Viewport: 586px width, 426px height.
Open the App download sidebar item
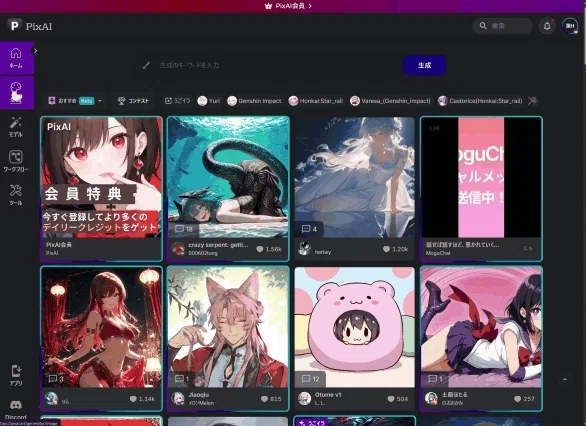click(16, 376)
